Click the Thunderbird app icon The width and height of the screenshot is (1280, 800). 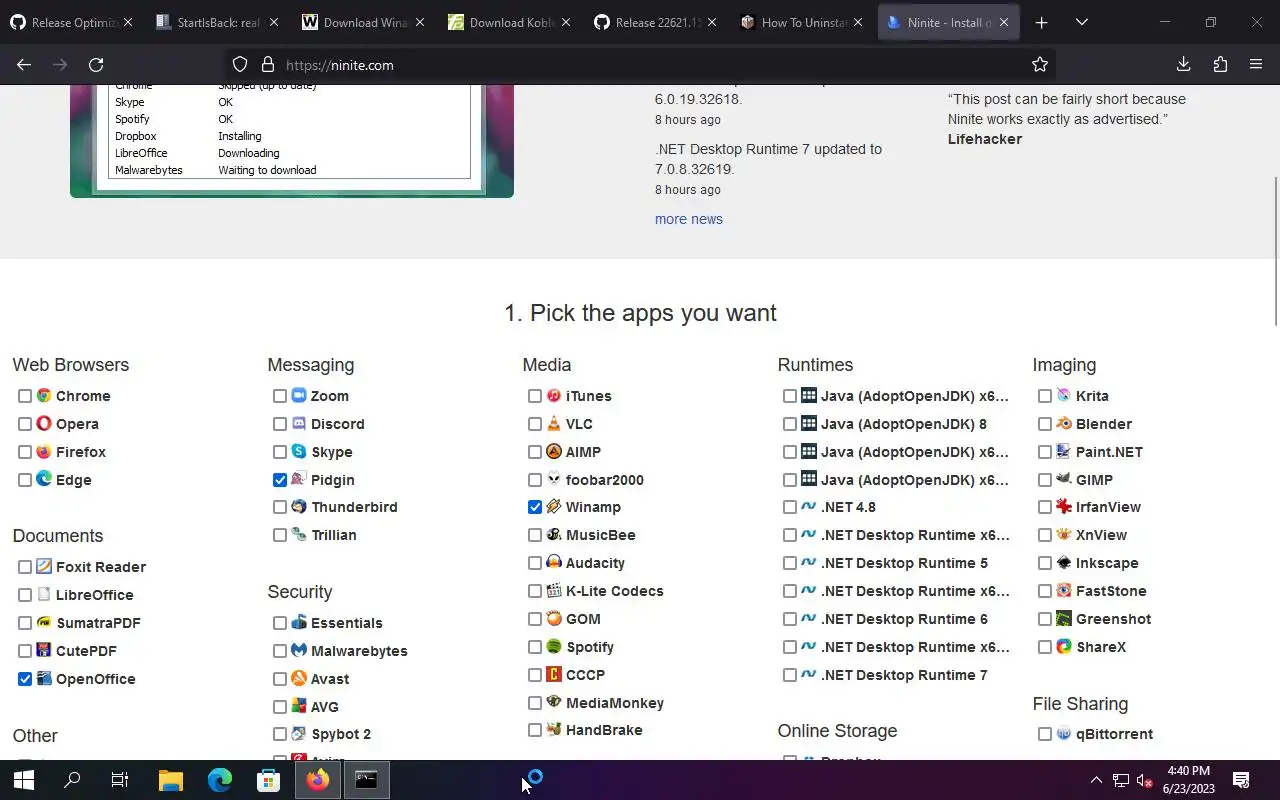click(x=299, y=507)
